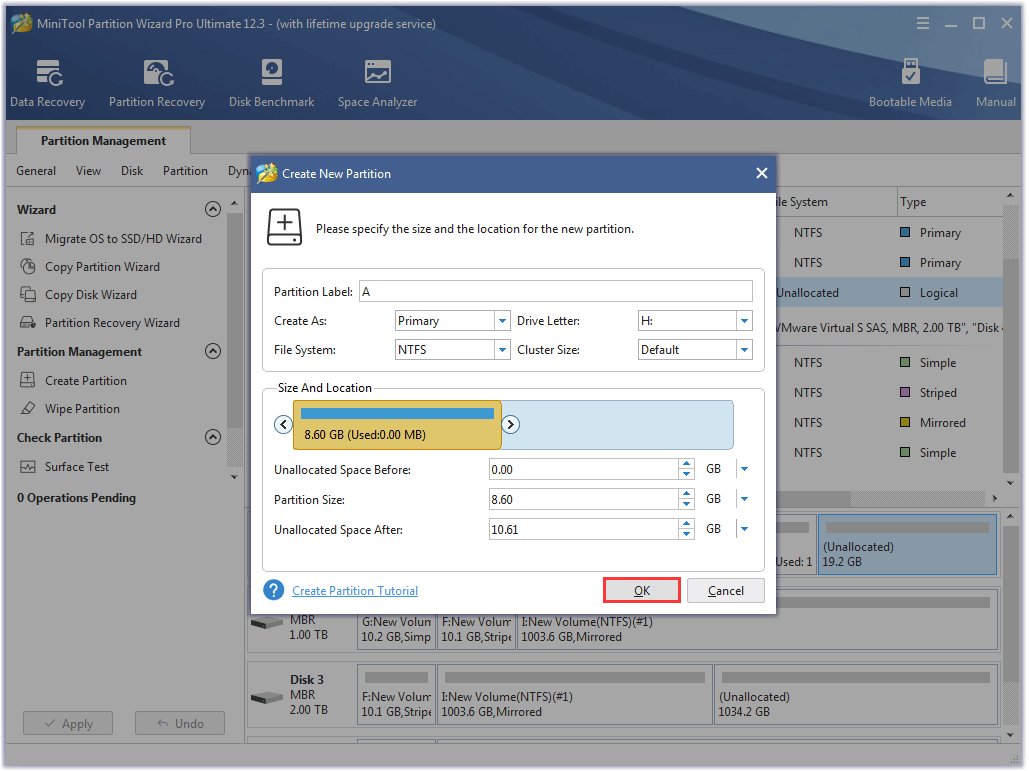Select the Unallocated Logical row
This screenshot has height=771, width=1029.
[888, 293]
